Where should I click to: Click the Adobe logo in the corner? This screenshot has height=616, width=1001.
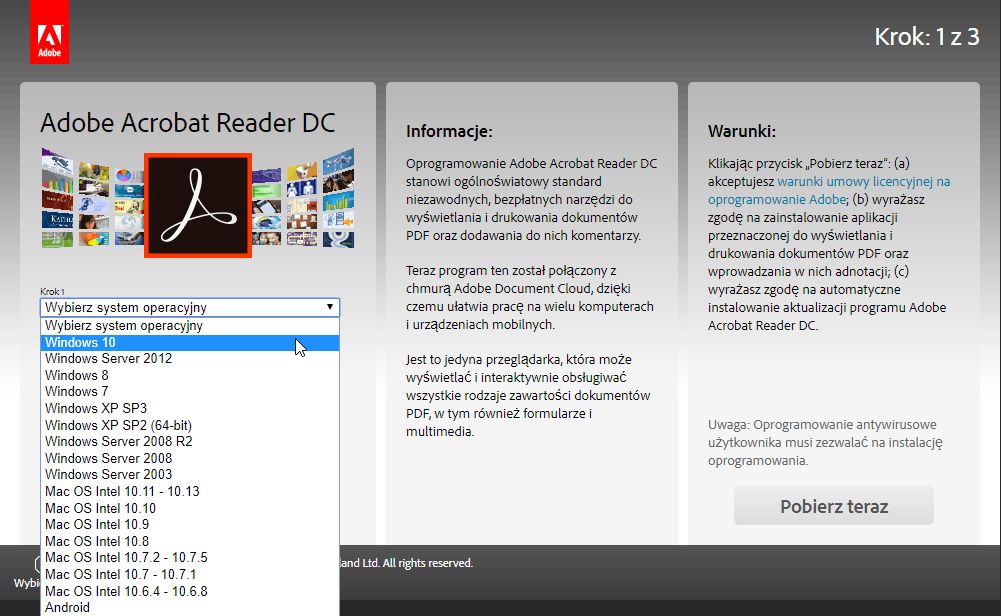[x=49, y=30]
